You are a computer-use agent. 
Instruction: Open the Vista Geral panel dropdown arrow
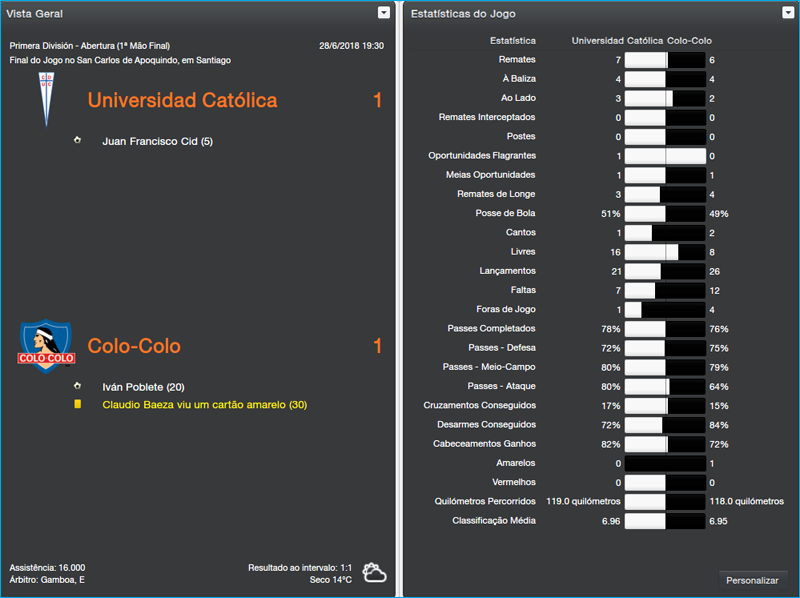(384, 13)
